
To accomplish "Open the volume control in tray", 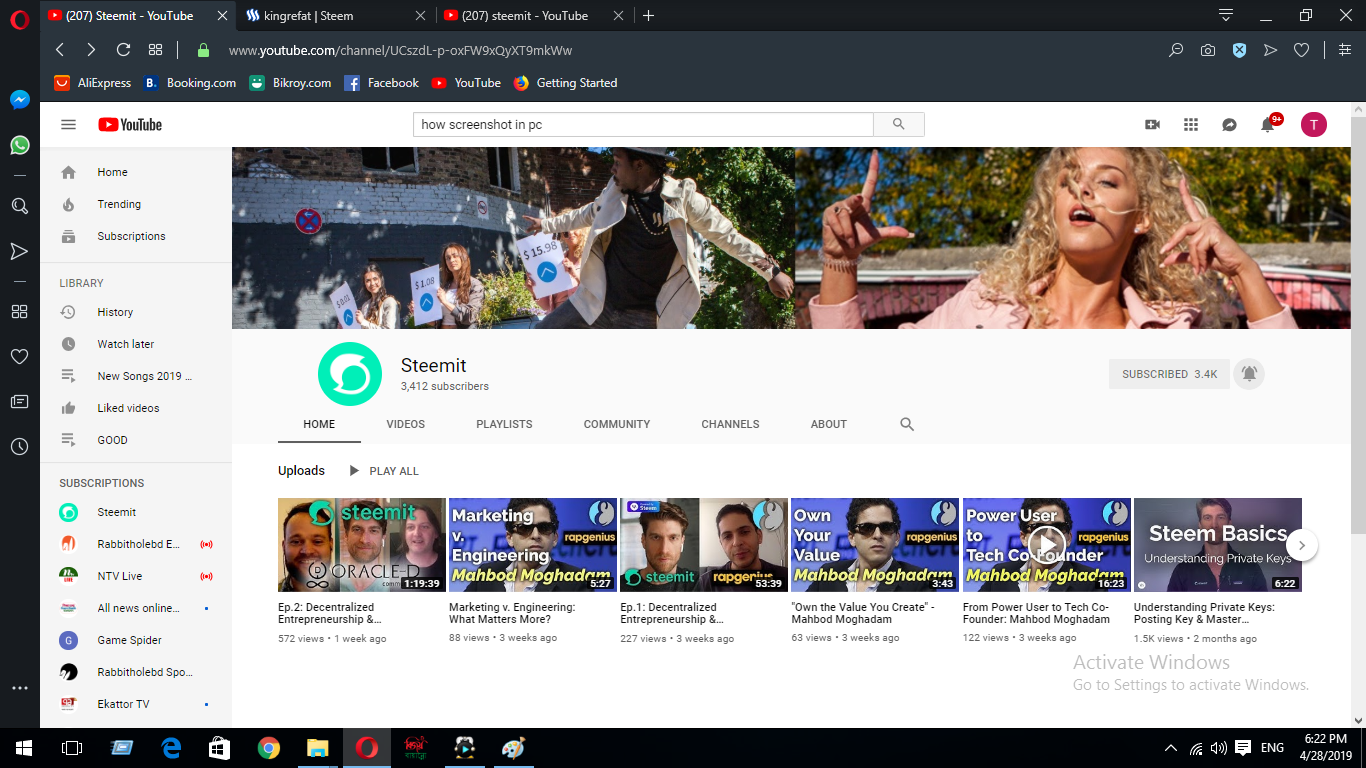I will [1218, 748].
